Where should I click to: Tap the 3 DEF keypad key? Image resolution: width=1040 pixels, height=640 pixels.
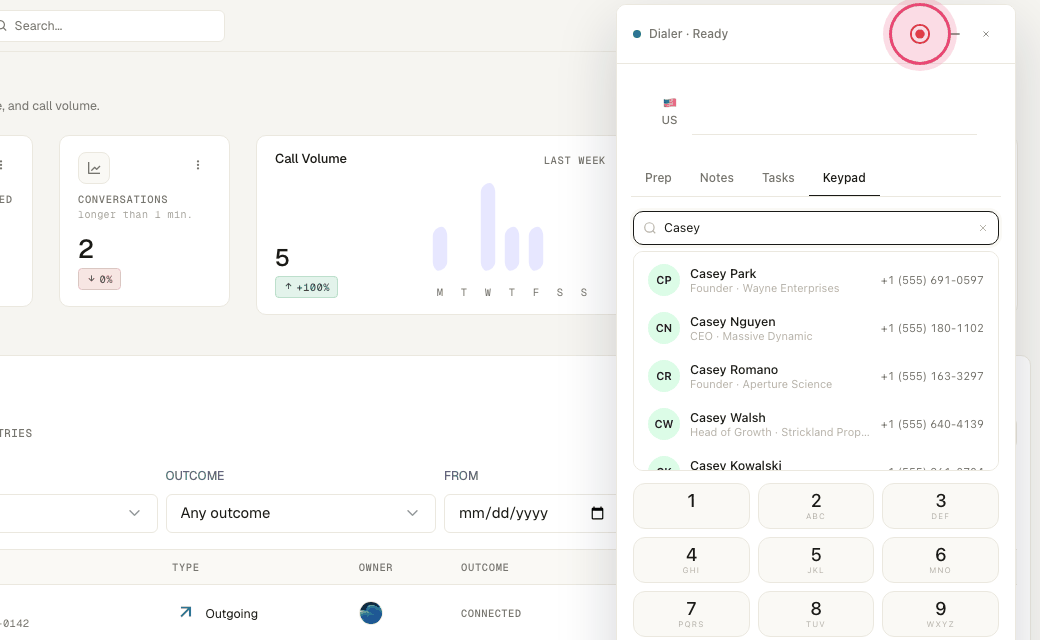click(x=941, y=506)
